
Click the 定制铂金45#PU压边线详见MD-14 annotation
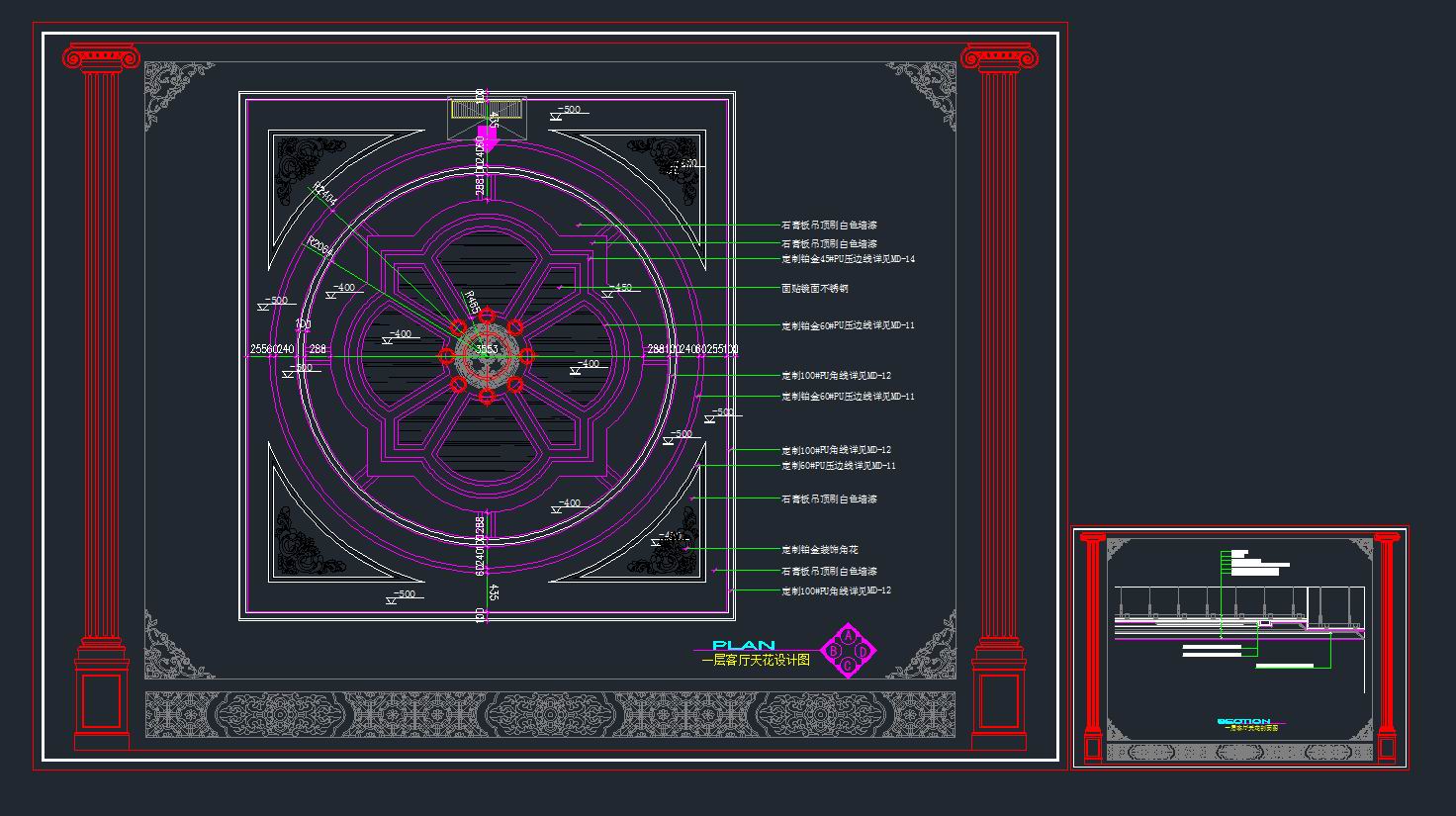[x=848, y=259]
